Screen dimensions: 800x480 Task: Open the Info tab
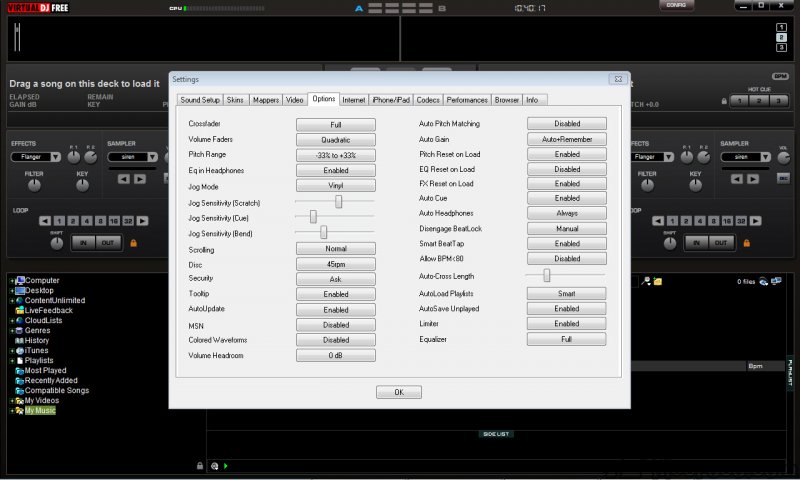tap(532, 100)
